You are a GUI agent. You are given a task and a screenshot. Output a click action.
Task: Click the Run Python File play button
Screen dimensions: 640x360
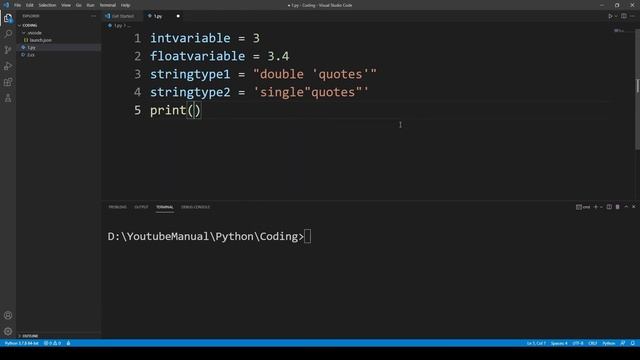610,16
